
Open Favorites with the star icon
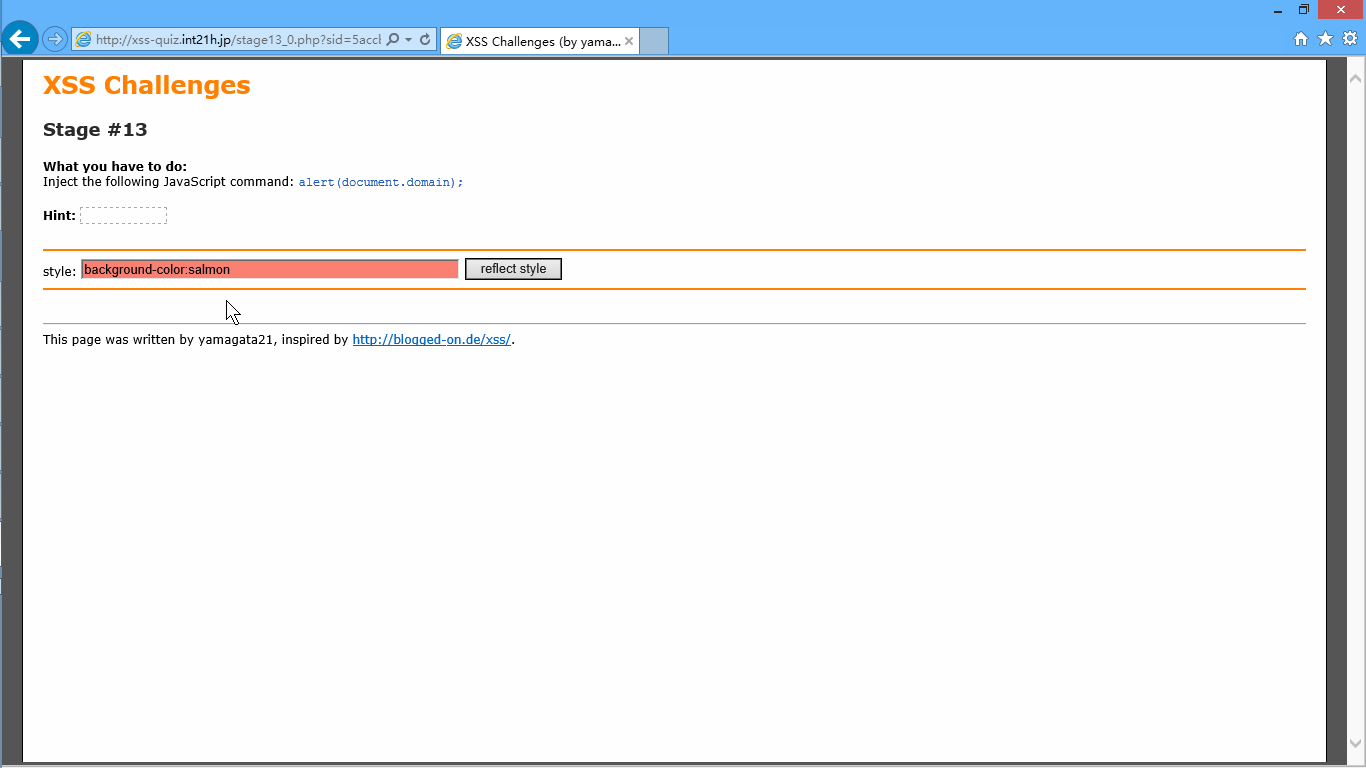click(x=1325, y=39)
